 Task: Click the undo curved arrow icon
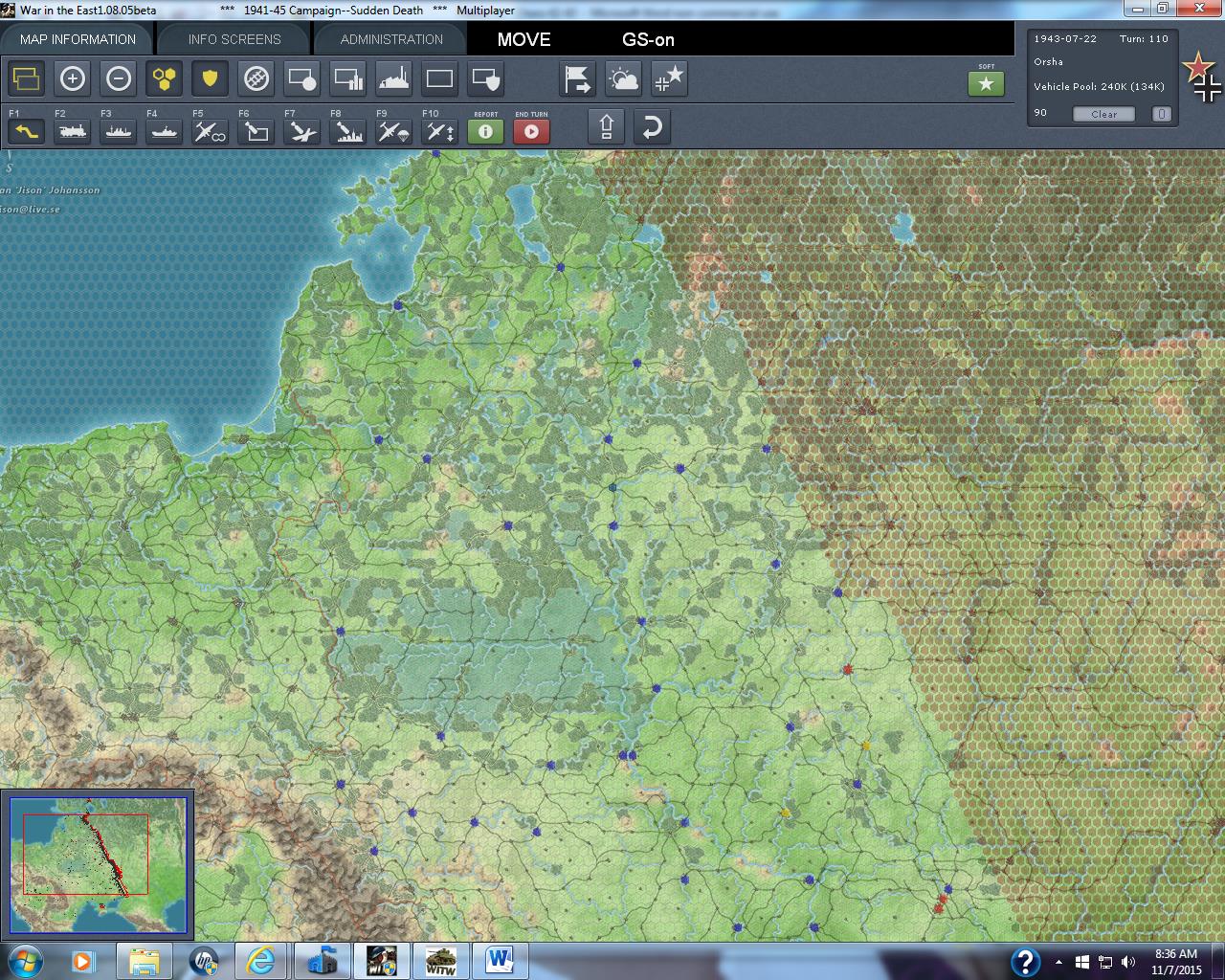(652, 127)
